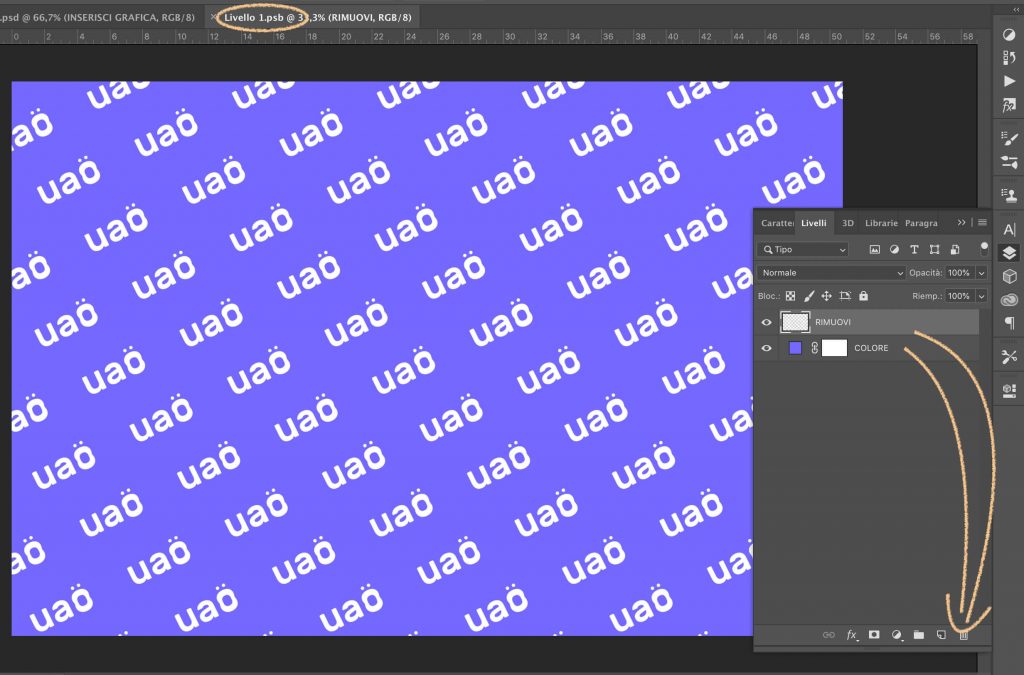Open the Tipo filter type dropdown

[x=804, y=249]
